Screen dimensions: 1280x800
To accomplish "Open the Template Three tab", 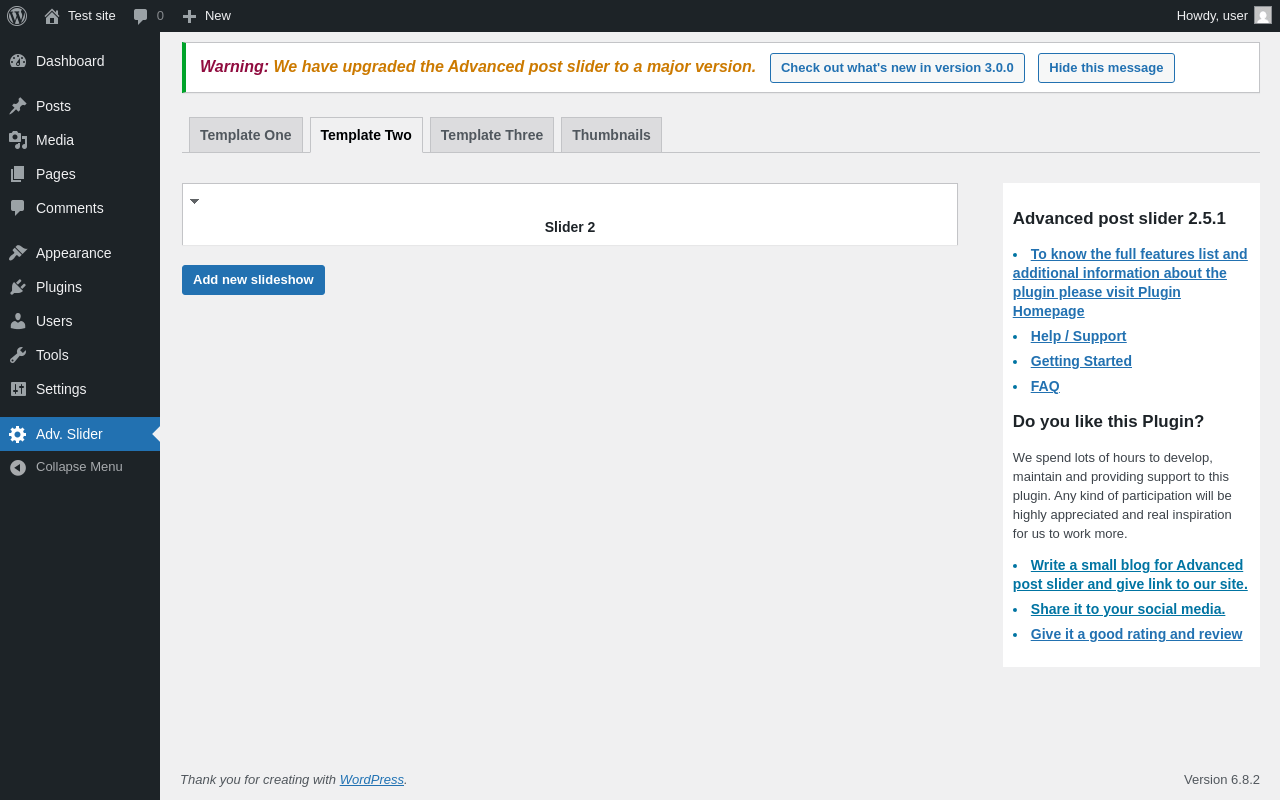I will point(492,135).
